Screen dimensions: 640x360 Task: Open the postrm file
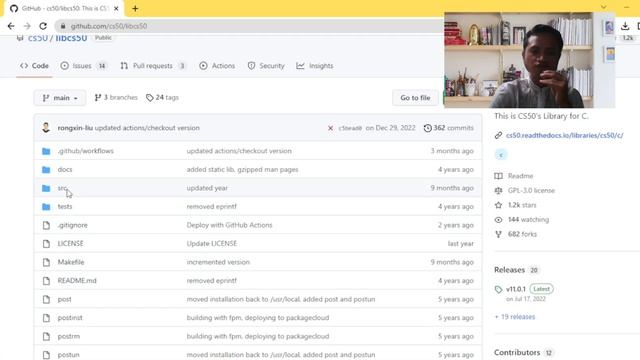pos(69,336)
